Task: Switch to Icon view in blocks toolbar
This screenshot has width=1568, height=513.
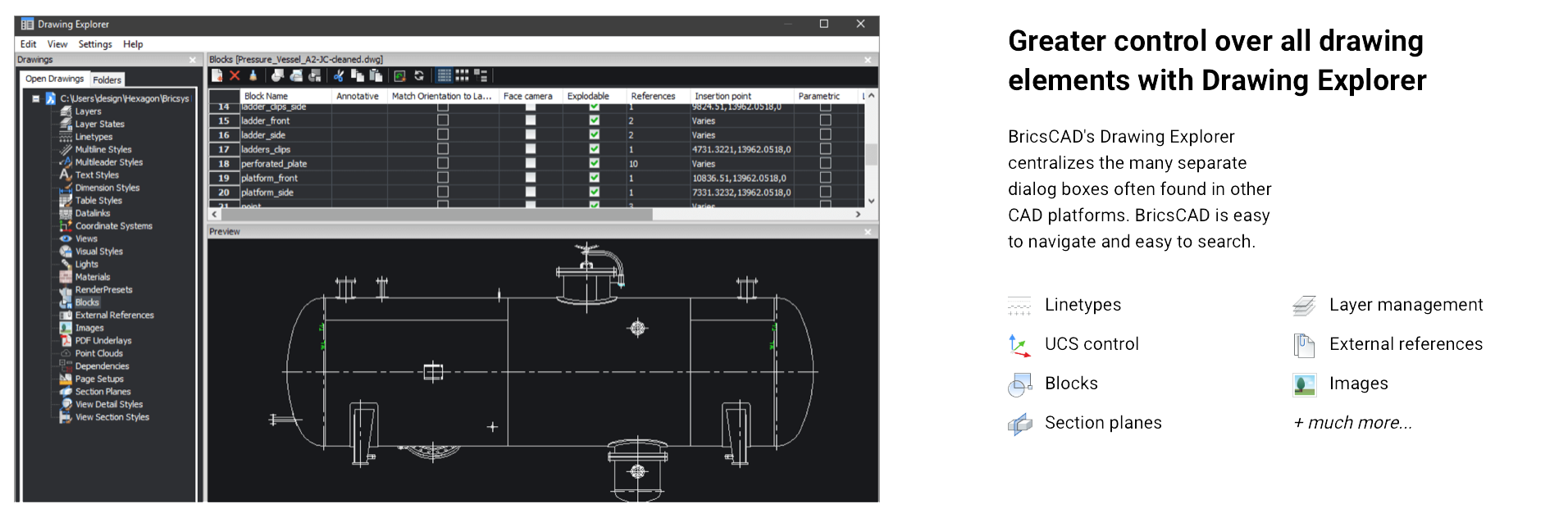Action: pyautogui.click(x=463, y=75)
